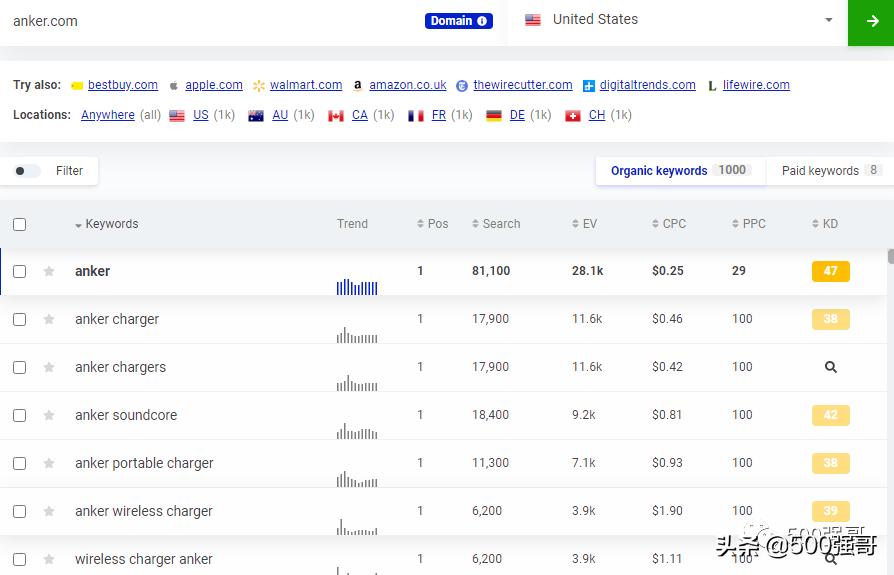Check the 'anker soundcore' row checkbox
894x575 pixels.
[19, 415]
